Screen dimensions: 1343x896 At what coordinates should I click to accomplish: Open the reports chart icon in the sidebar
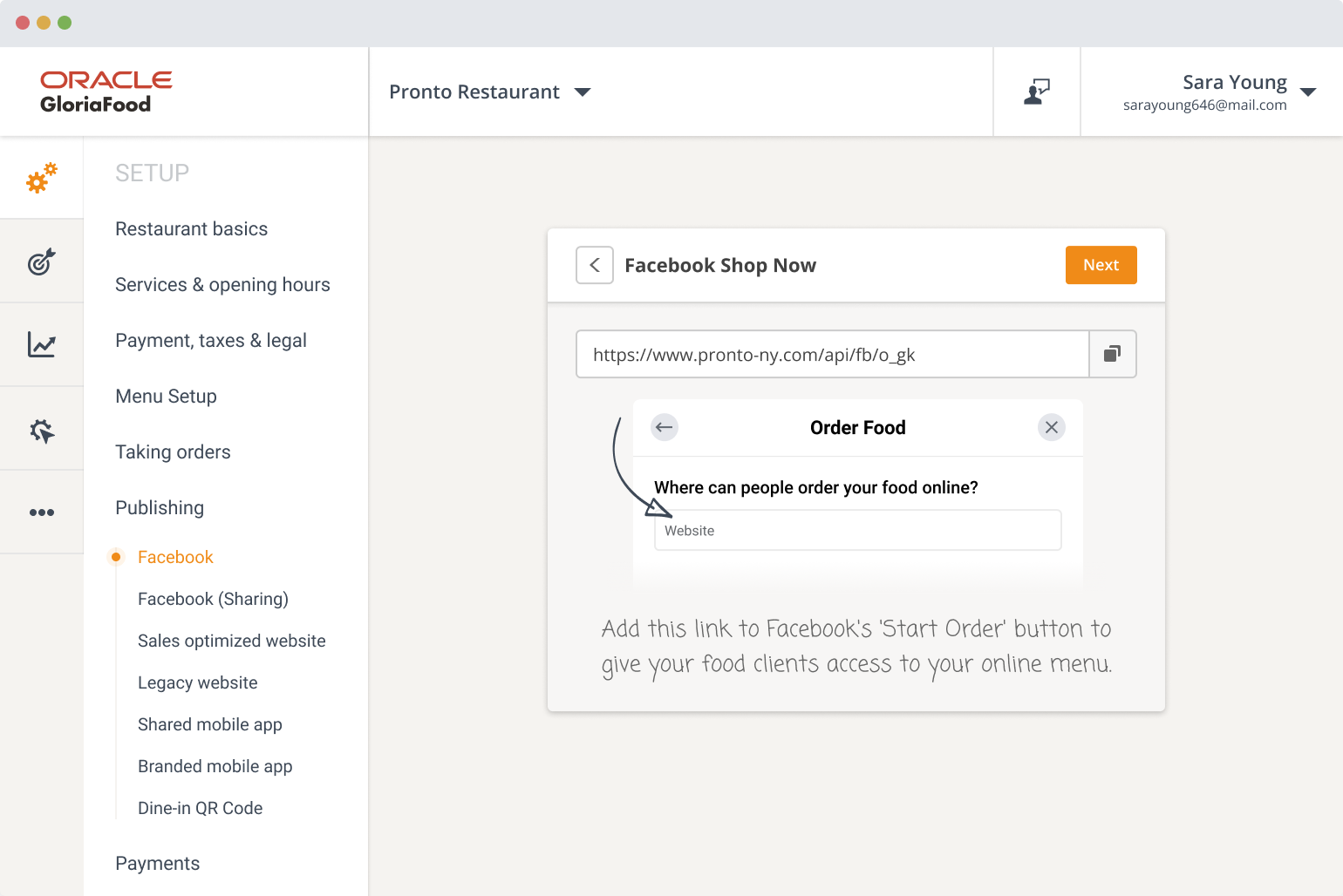point(41,344)
